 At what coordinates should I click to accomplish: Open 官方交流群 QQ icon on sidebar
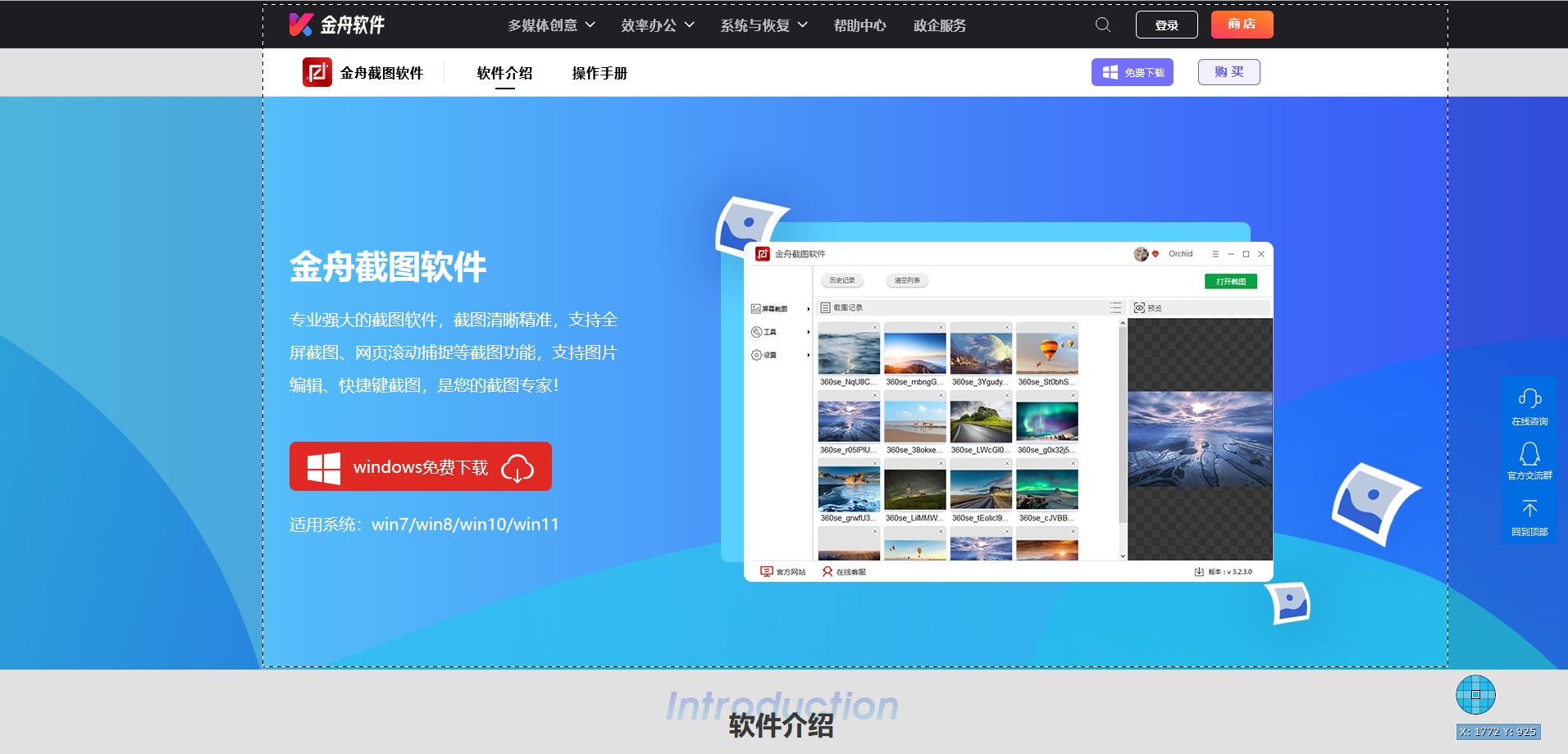tap(1529, 454)
